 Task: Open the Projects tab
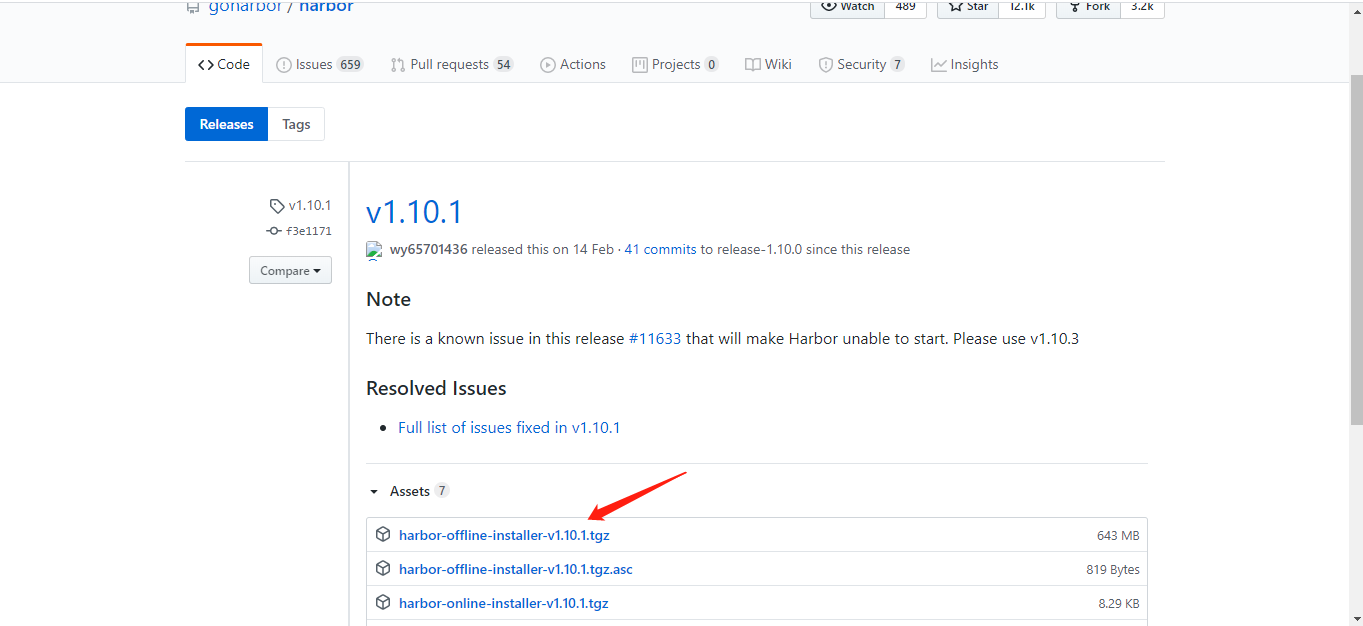tap(675, 64)
